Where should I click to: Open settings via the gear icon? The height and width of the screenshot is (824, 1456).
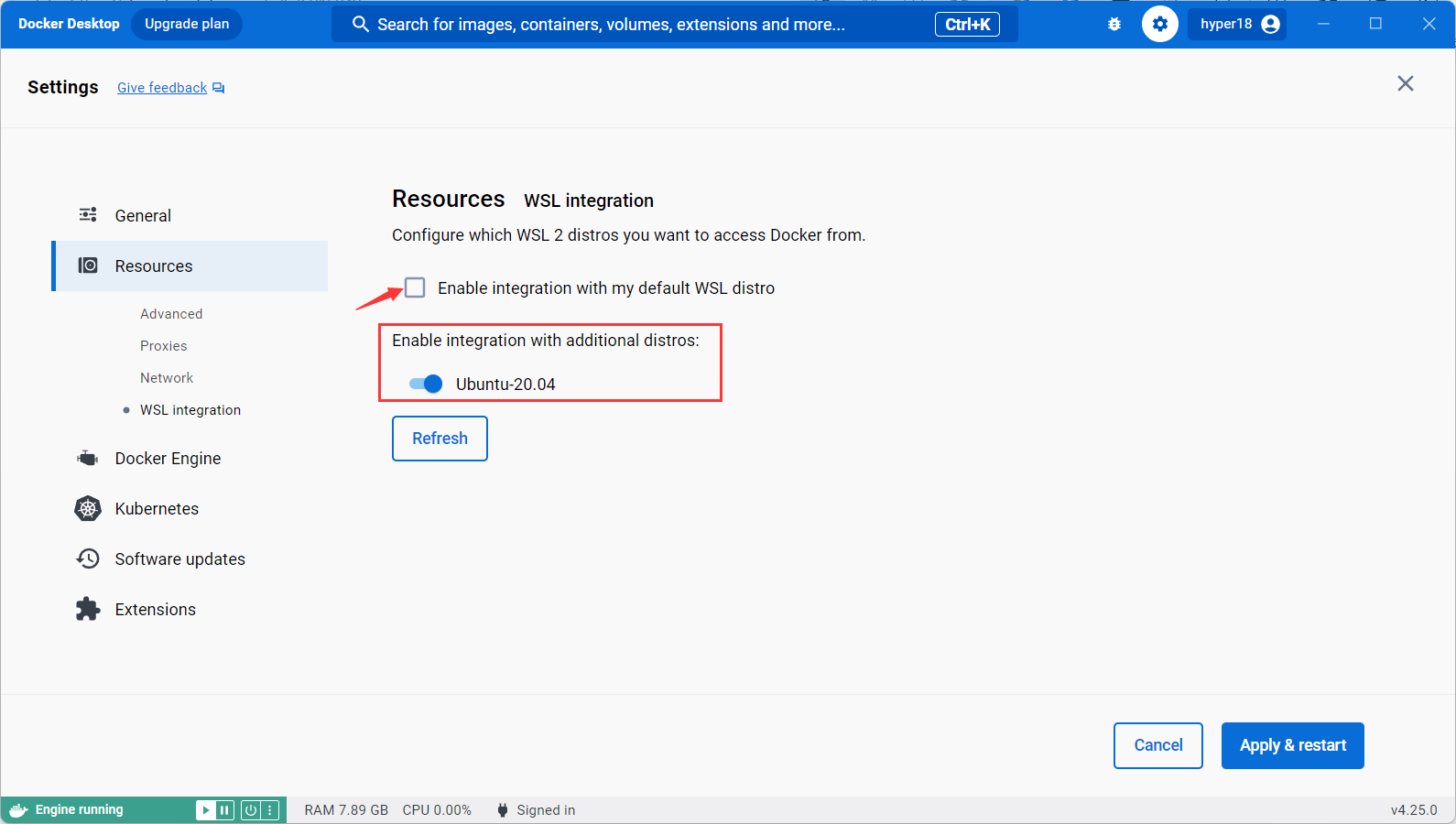point(1159,25)
